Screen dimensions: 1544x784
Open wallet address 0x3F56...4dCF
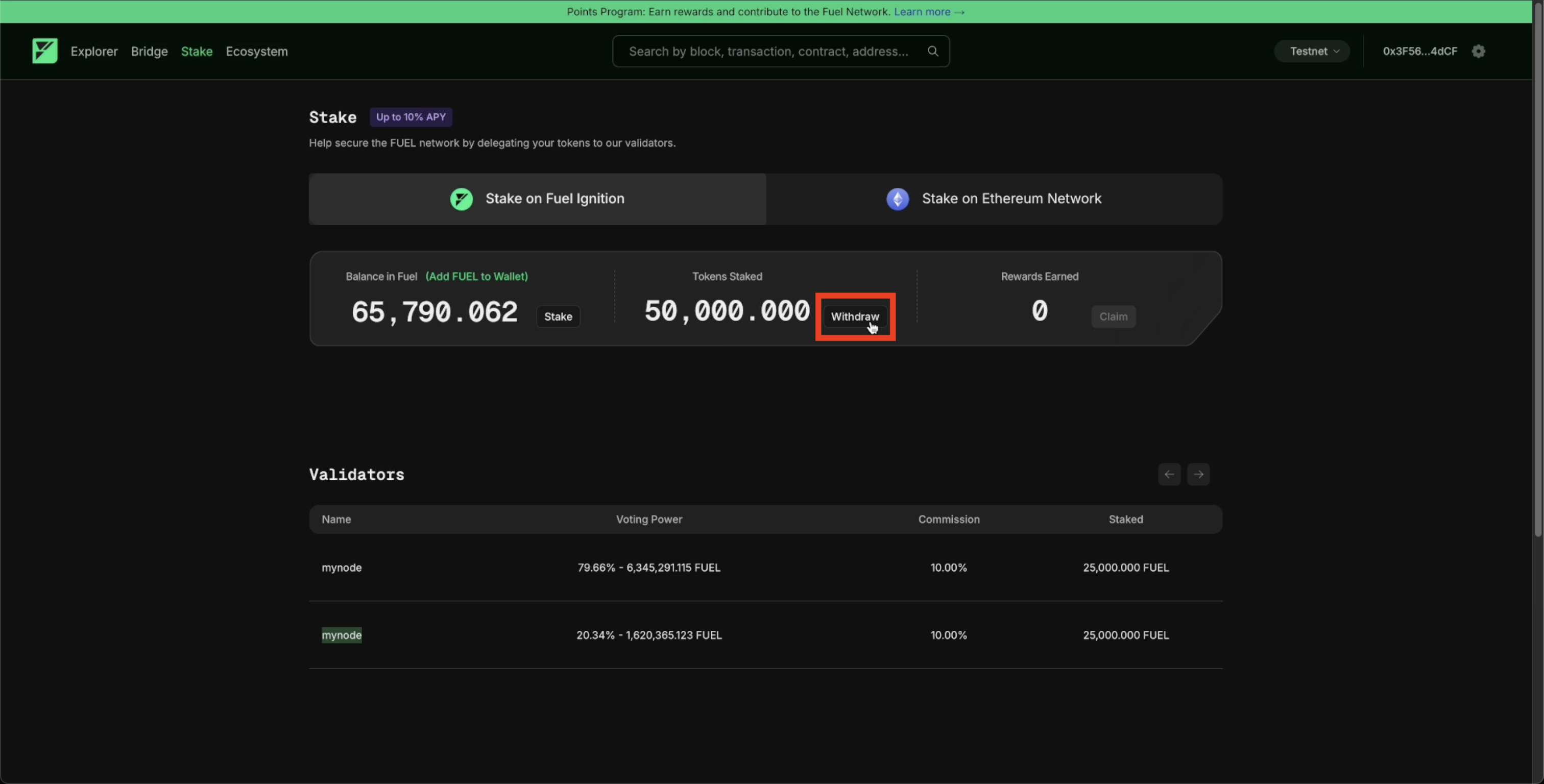(1419, 51)
